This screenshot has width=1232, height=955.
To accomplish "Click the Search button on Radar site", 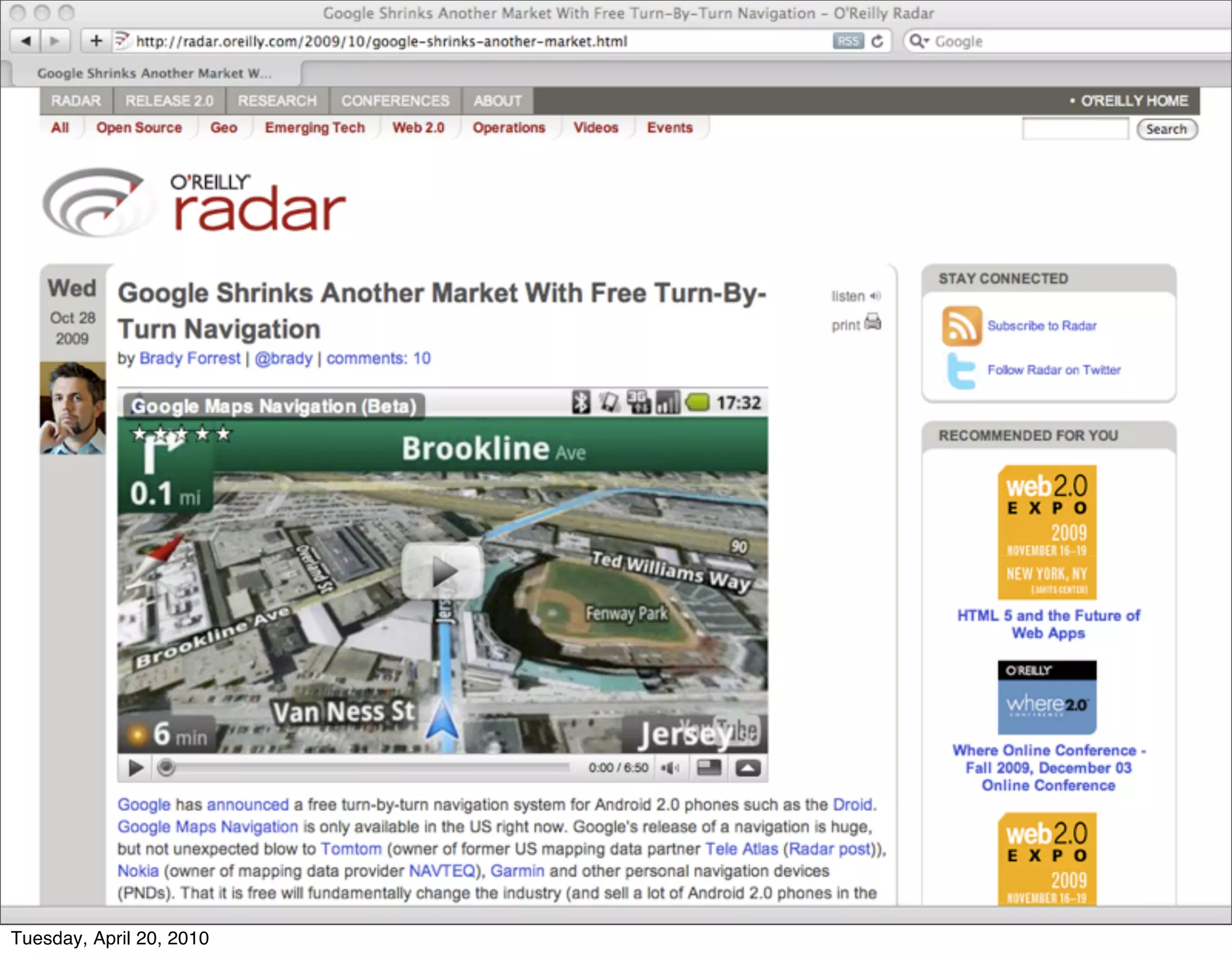I will 1166,129.
